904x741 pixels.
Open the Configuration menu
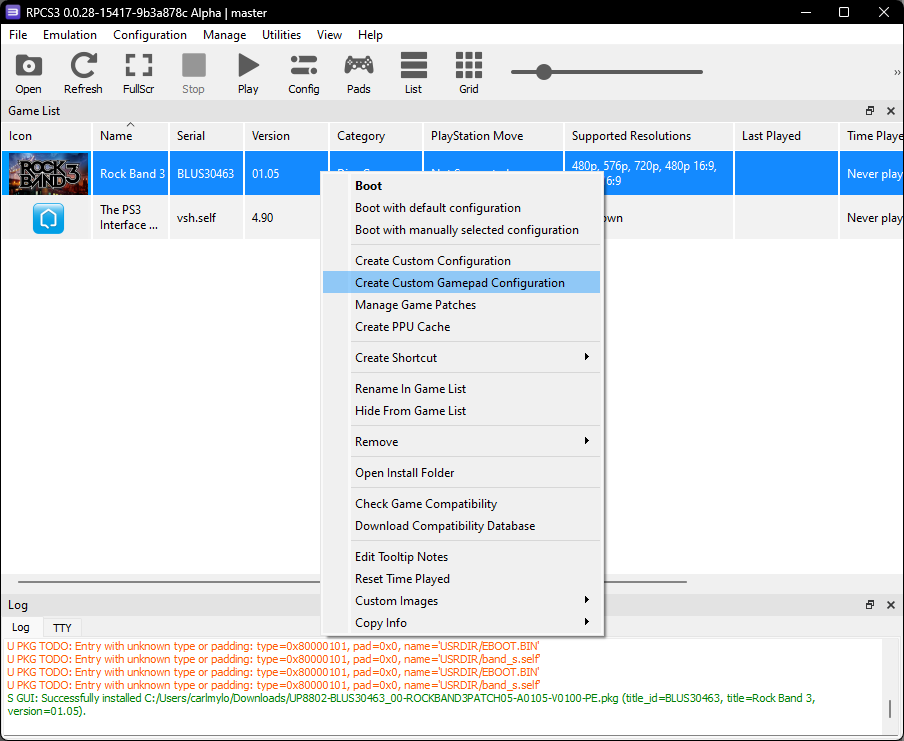(x=150, y=35)
